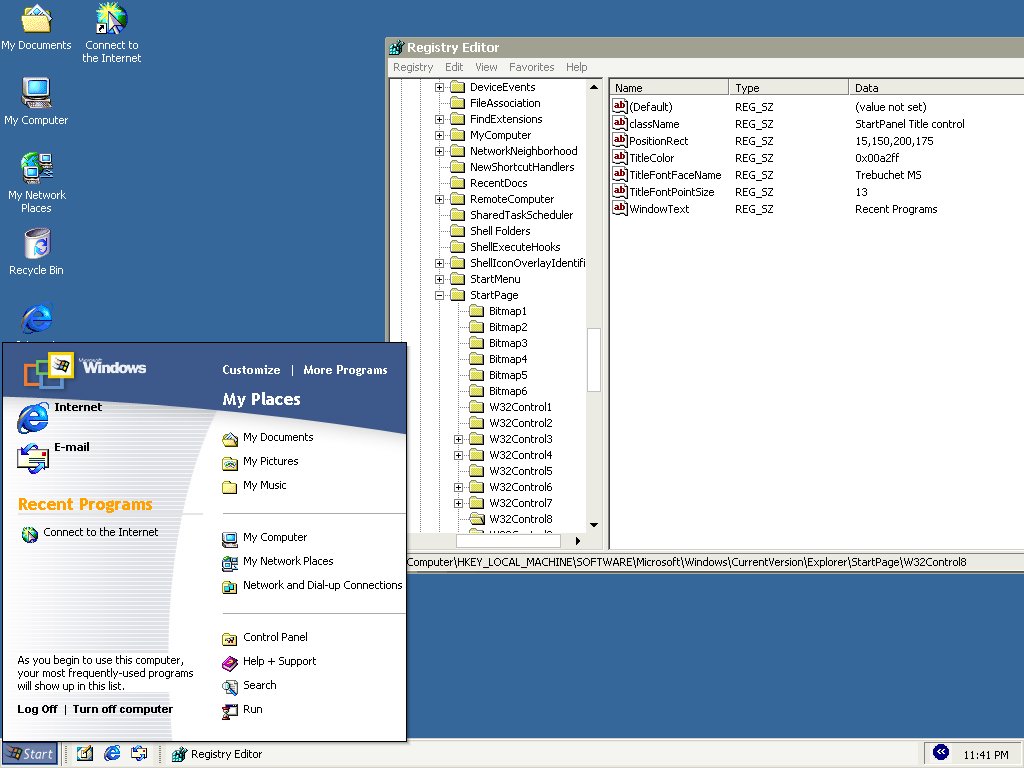Open Network and Dial-up Connections
The width and height of the screenshot is (1024, 768).
point(312,586)
